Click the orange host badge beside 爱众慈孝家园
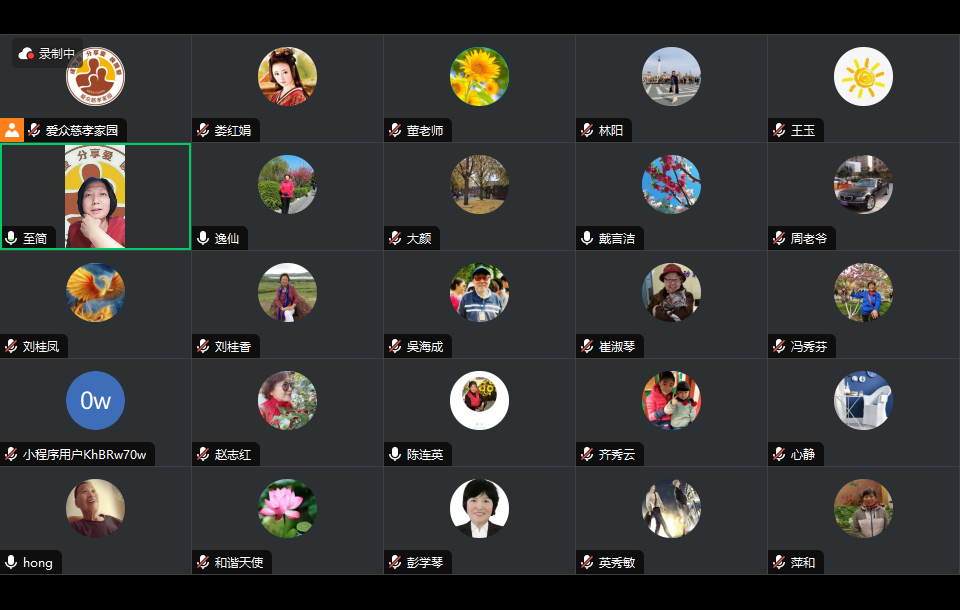 12,130
